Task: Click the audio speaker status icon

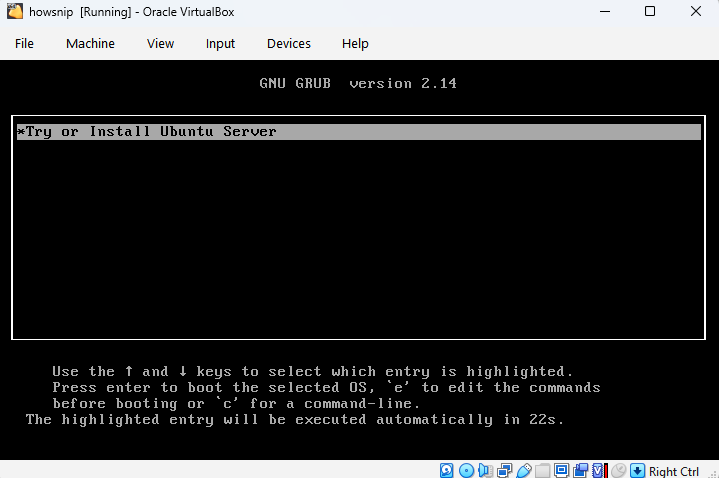Action: pyautogui.click(x=485, y=471)
